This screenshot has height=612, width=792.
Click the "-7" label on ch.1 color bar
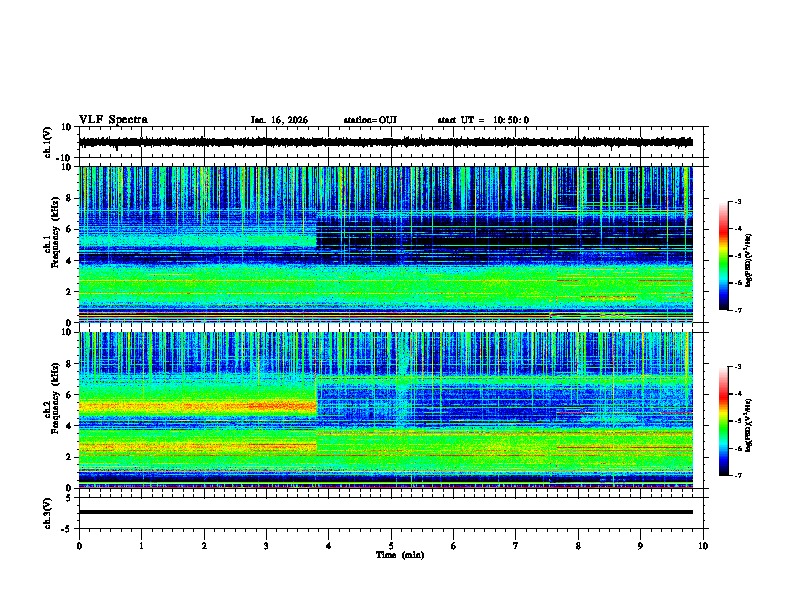coord(738,310)
